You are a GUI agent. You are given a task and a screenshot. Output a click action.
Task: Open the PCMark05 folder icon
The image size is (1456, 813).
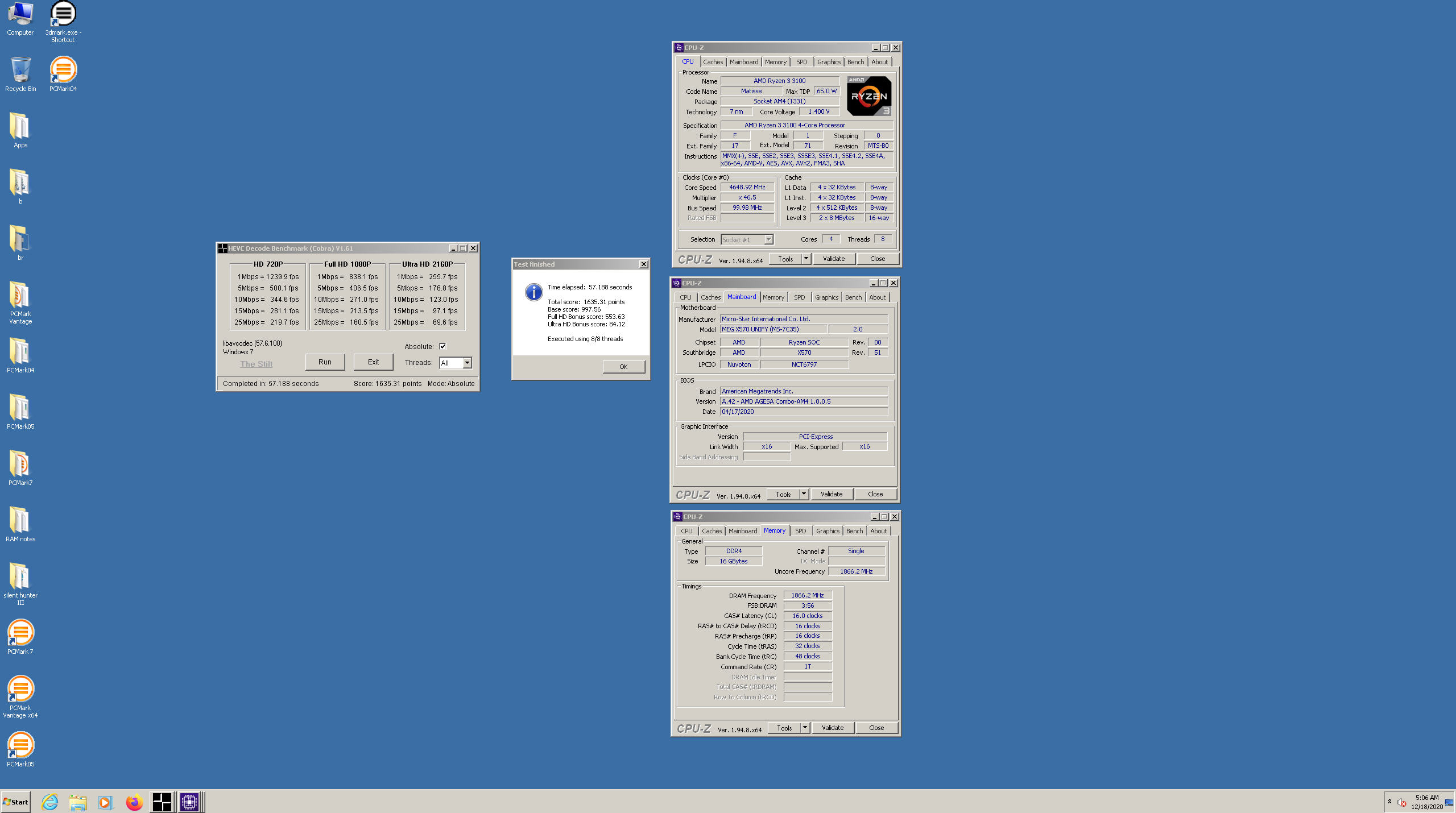click(20, 411)
